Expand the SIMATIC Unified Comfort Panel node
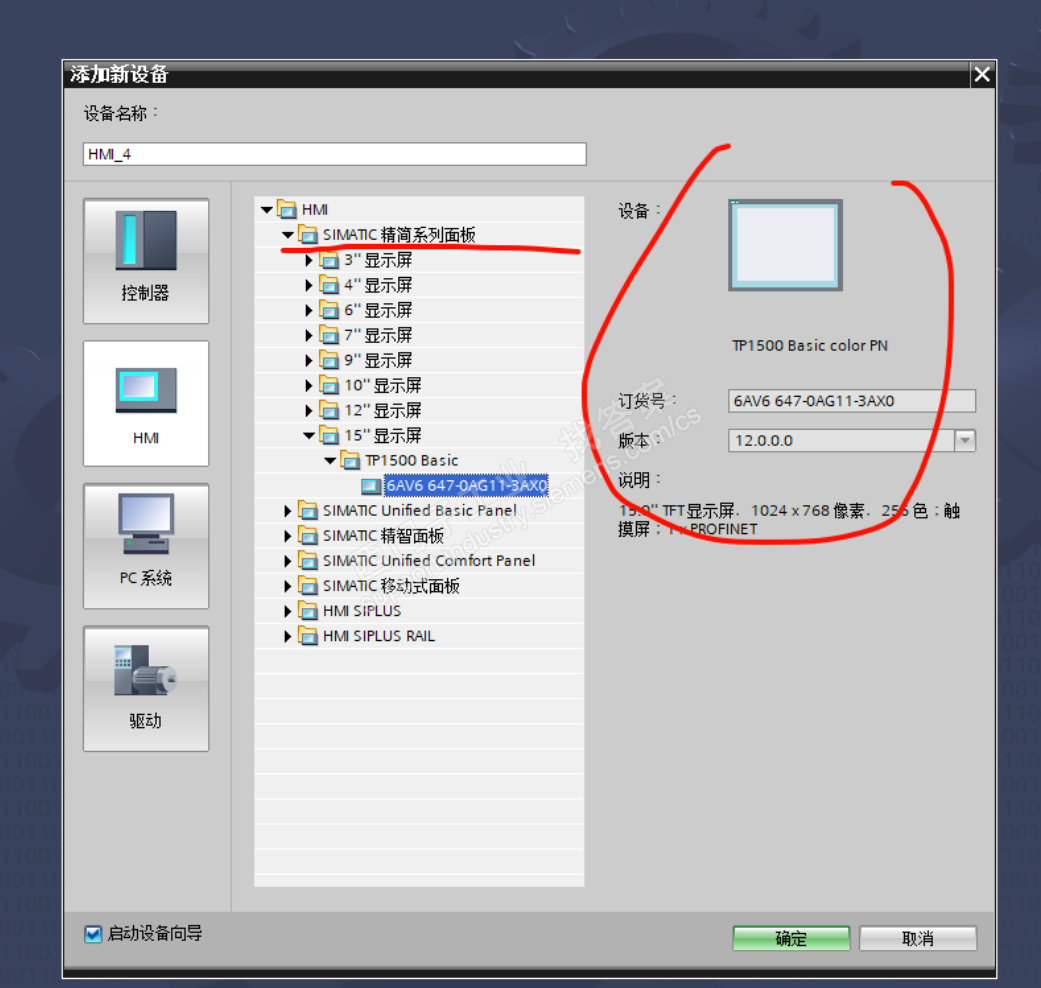This screenshot has height=988, width=1041. pos(287,561)
